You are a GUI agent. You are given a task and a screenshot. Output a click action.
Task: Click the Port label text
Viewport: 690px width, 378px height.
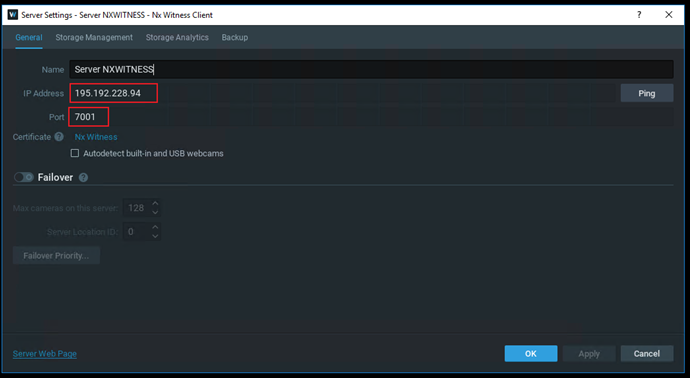[x=57, y=117]
